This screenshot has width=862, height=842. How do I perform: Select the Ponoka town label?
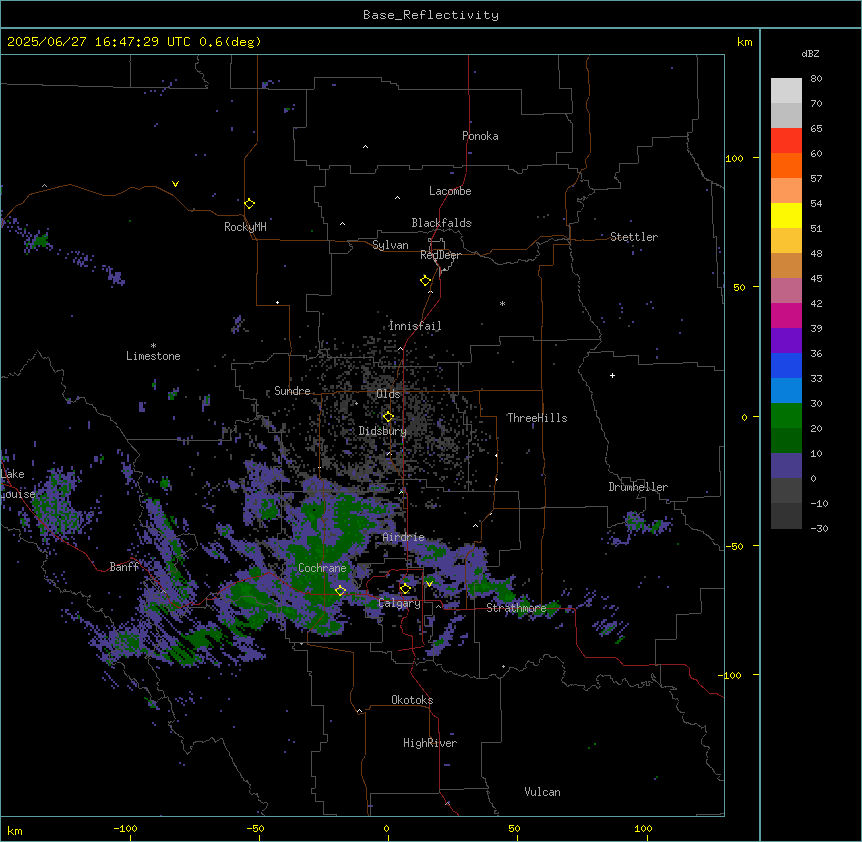[x=480, y=136]
